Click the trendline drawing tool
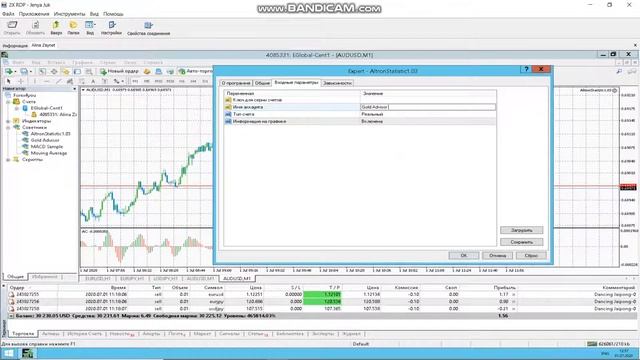The image size is (640, 360). pyautogui.click(x=59, y=81)
